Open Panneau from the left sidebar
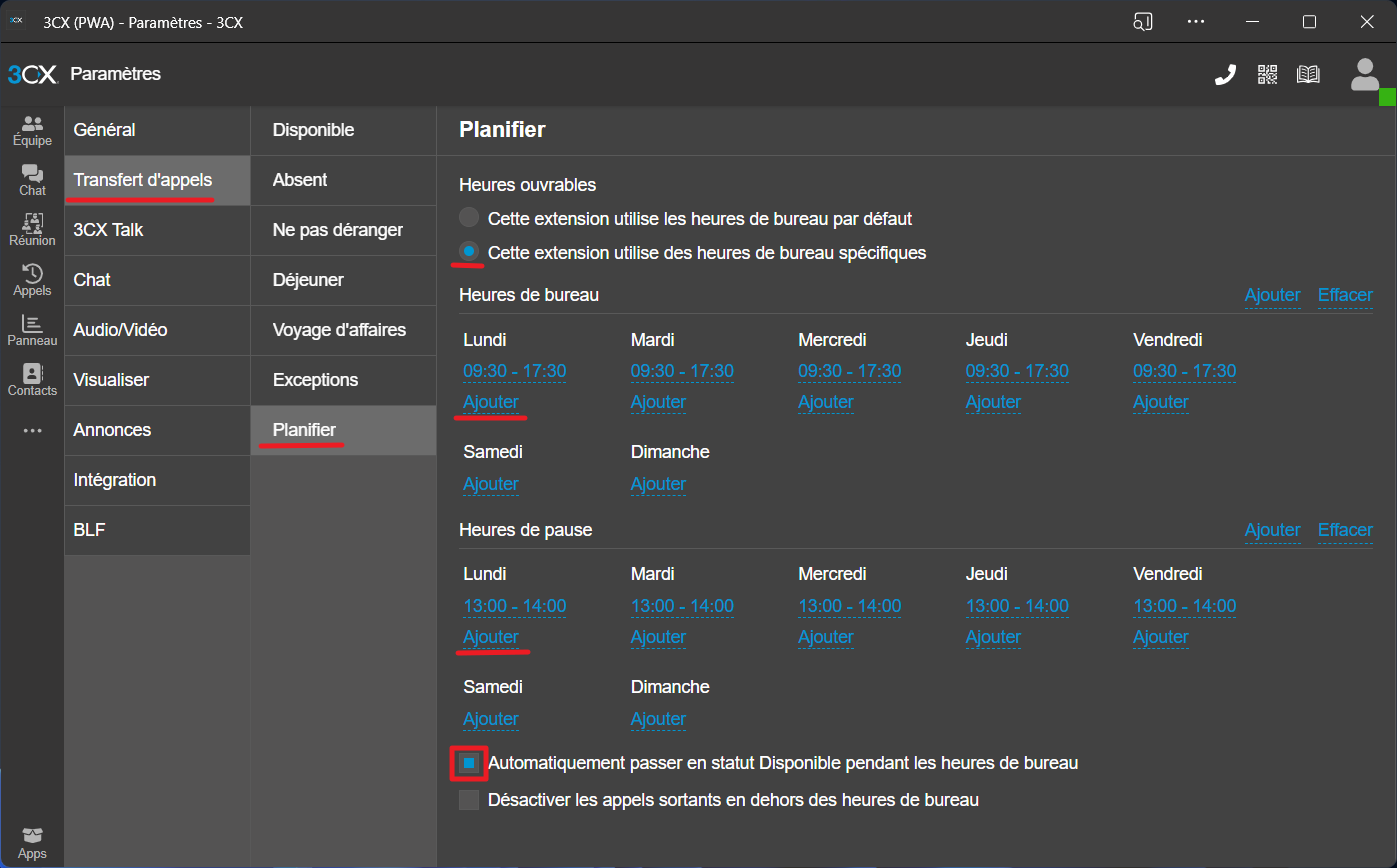 tap(32, 331)
